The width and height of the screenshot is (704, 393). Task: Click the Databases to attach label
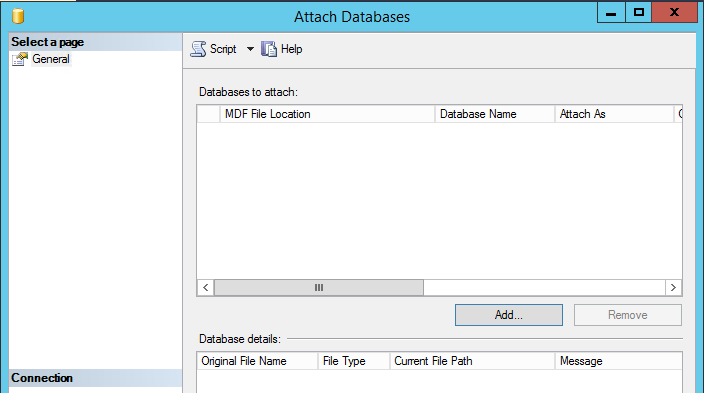pos(248,92)
